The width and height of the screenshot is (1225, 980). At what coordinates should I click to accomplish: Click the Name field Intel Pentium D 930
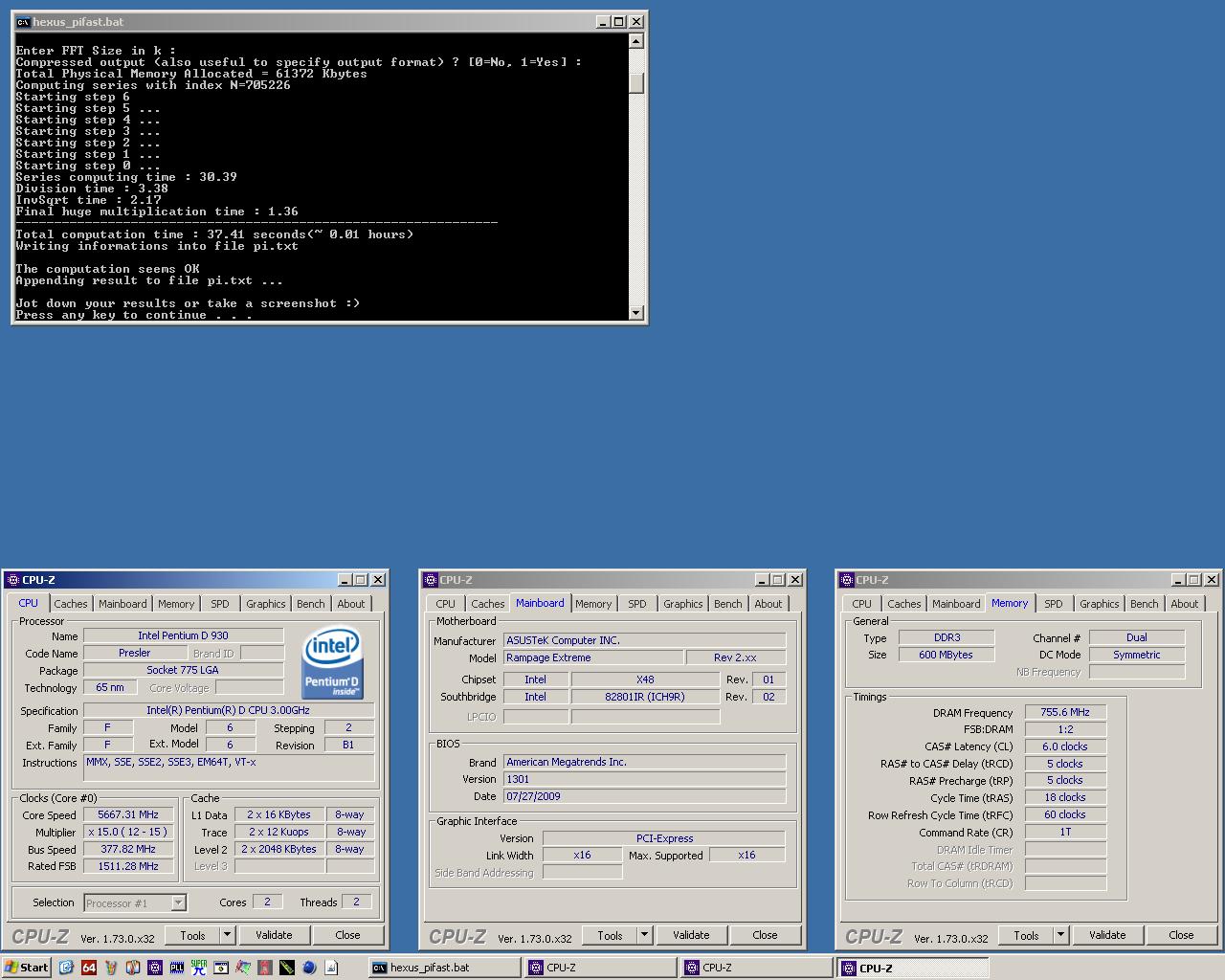click(x=183, y=635)
